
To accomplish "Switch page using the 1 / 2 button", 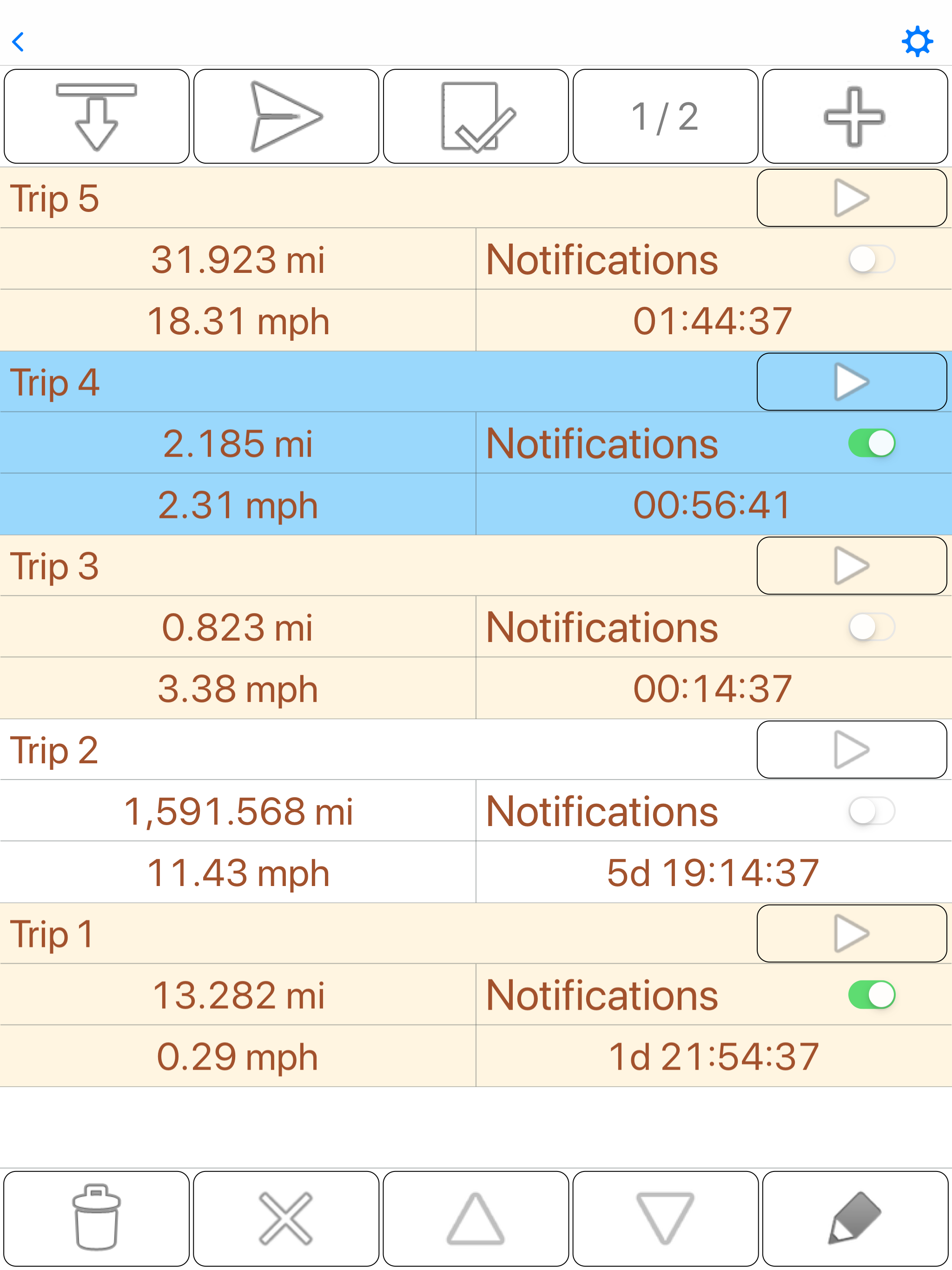I will coord(665,117).
